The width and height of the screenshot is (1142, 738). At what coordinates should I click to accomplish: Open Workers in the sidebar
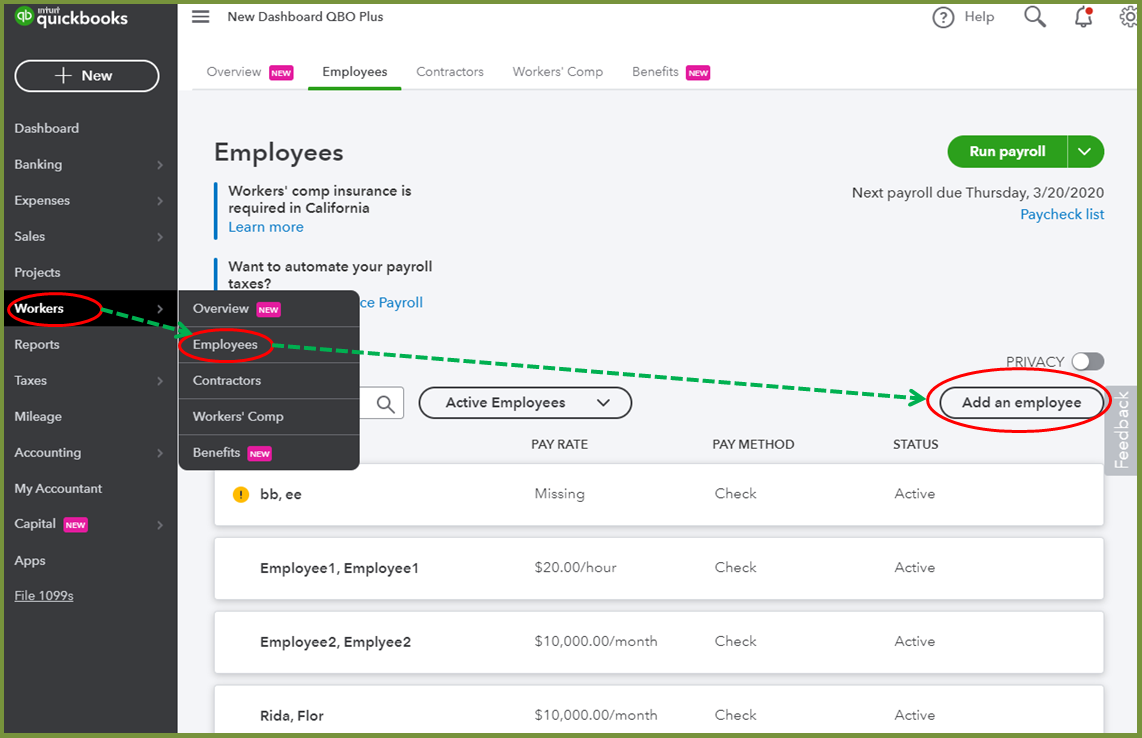39,309
